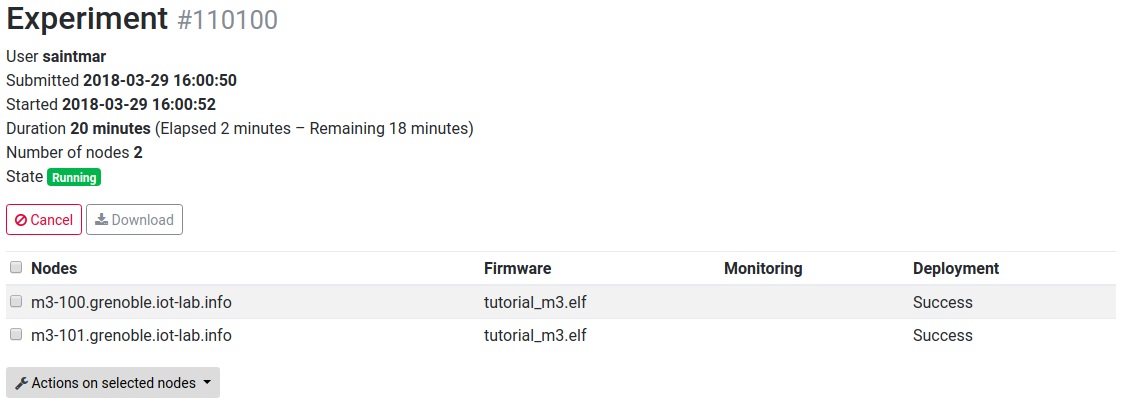
Task: Click the wrench icon in the actions button
Action: 21,384
